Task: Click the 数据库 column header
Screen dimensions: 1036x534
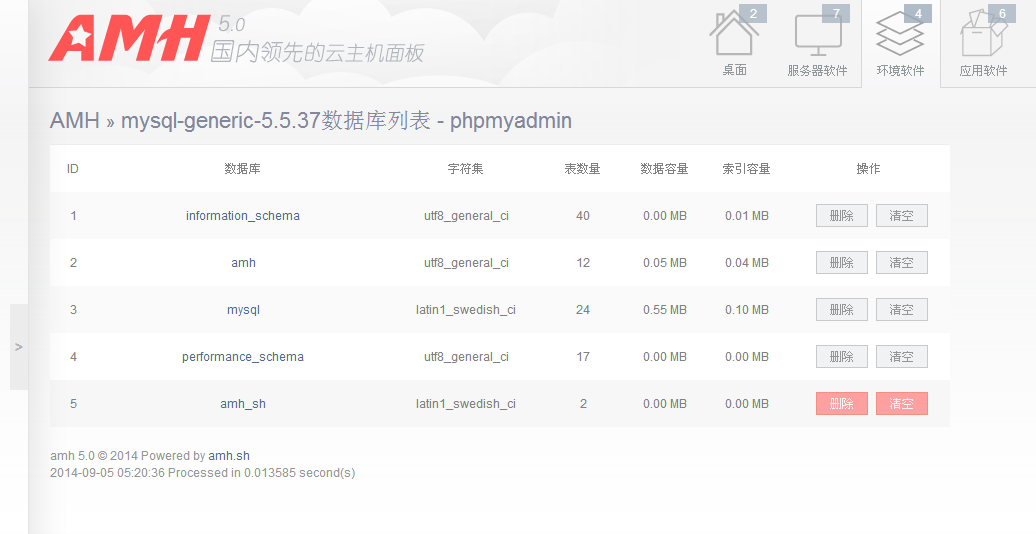Action: (x=243, y=169)
